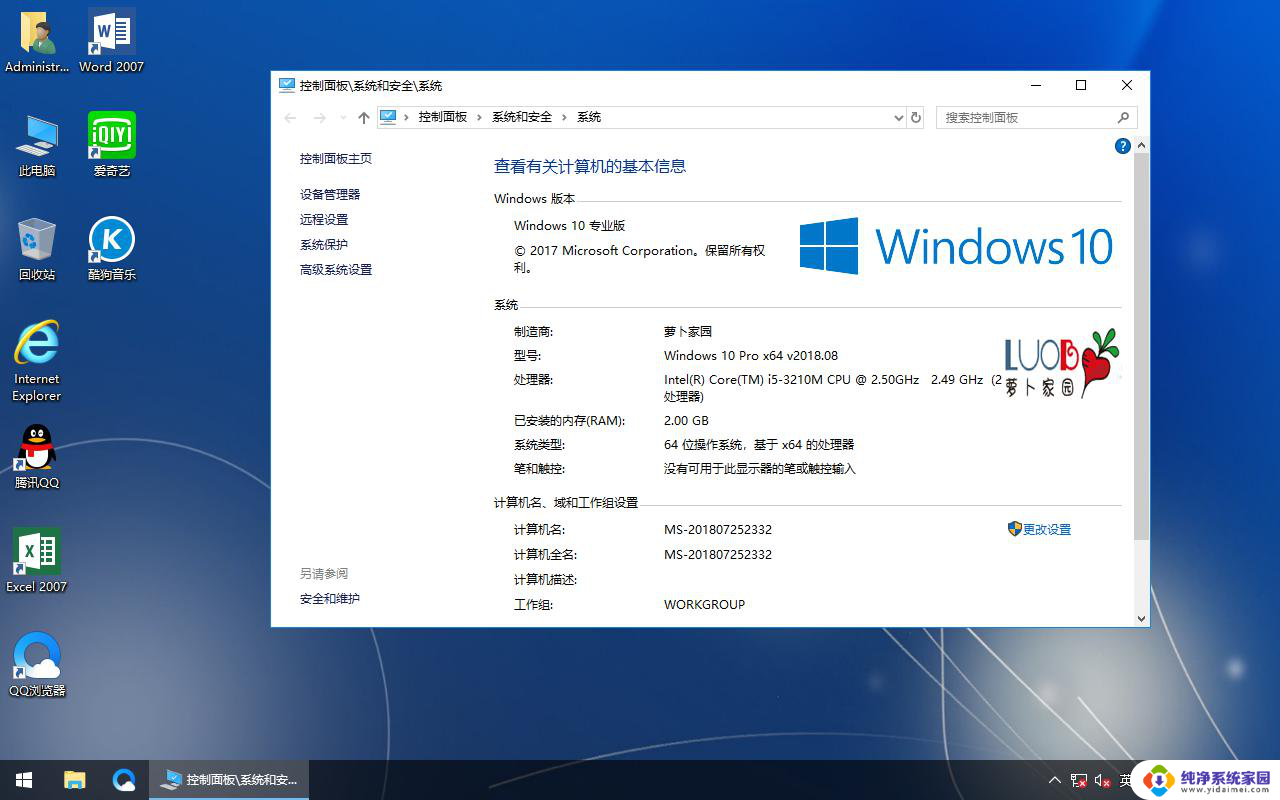This screenshot has height=800, width=1280.
Task: Expand the chevron before 控制面板 breadcrumb
Action: (407, 117)
